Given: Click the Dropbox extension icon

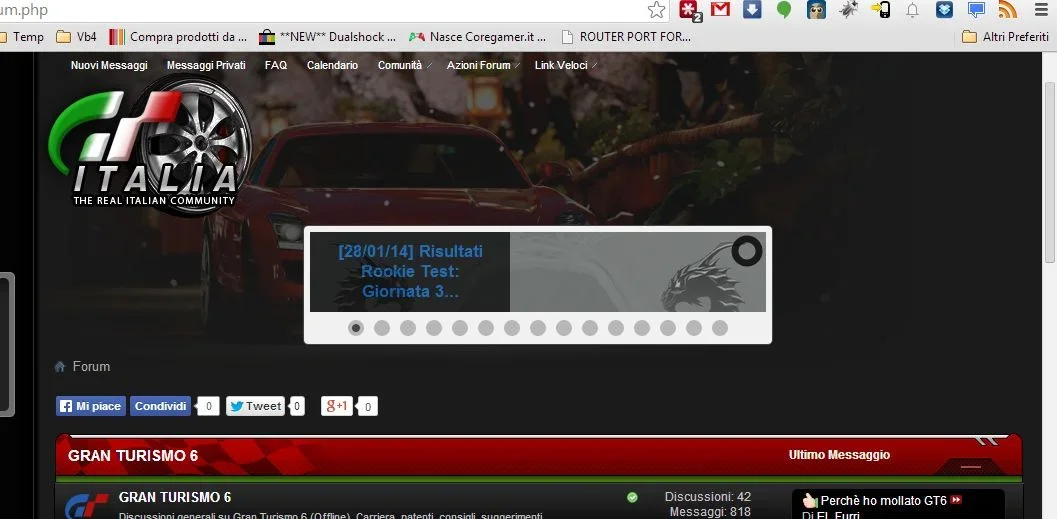Looking at the screenshot, I should point(944,9).
